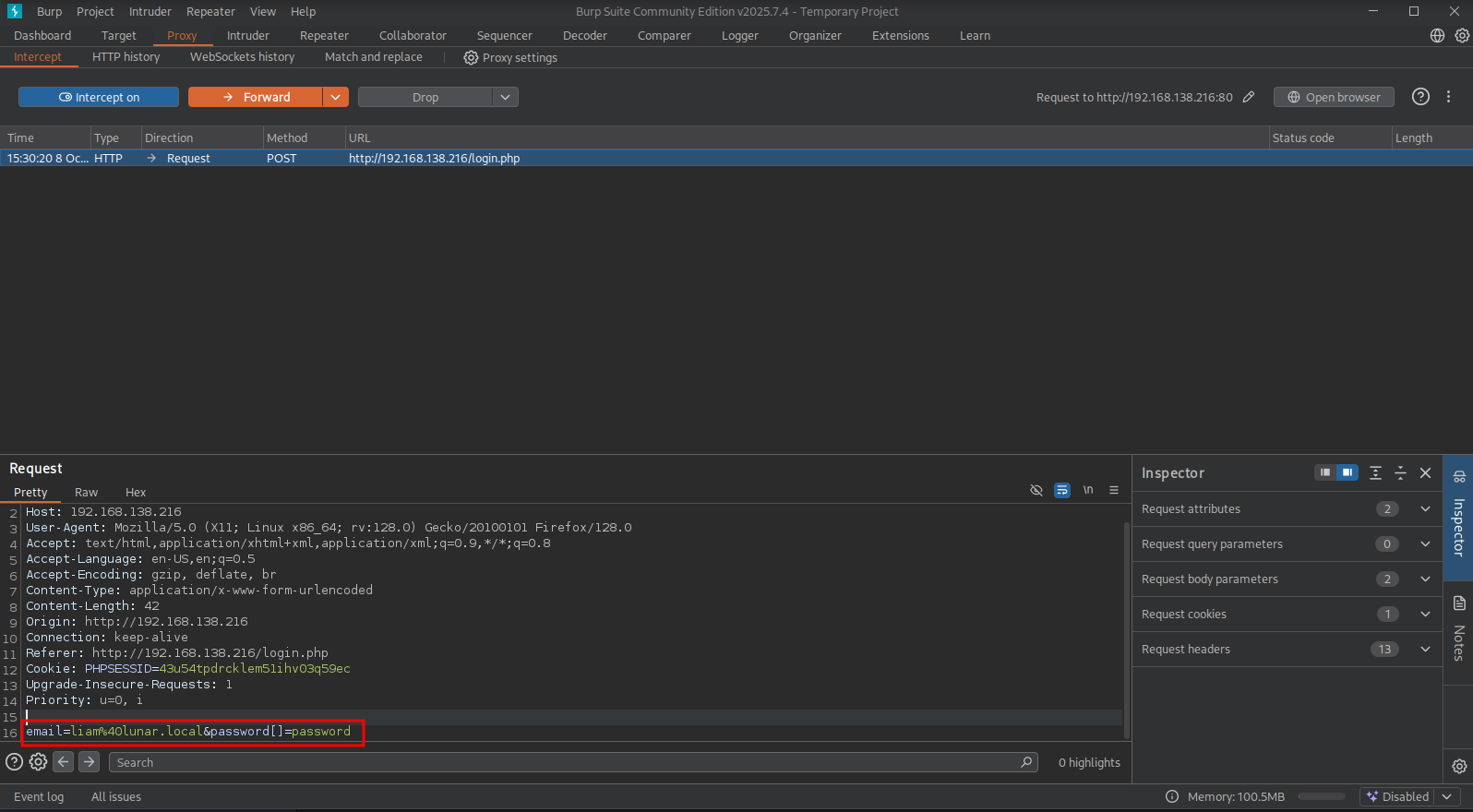Click the Open browser button
1473x812 pixels.
[x=1334, y=97]
